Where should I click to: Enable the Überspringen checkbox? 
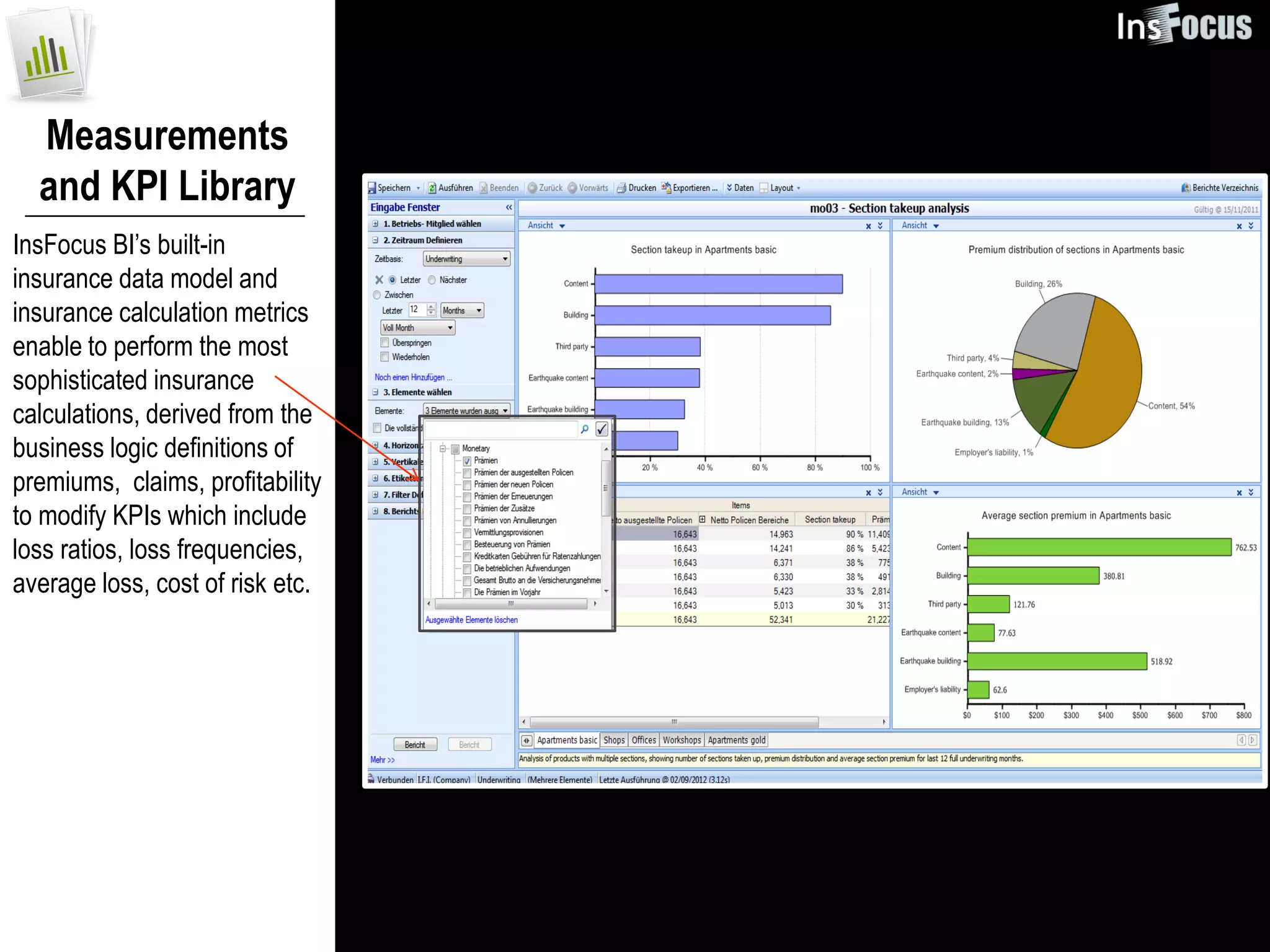pos(384,343)
